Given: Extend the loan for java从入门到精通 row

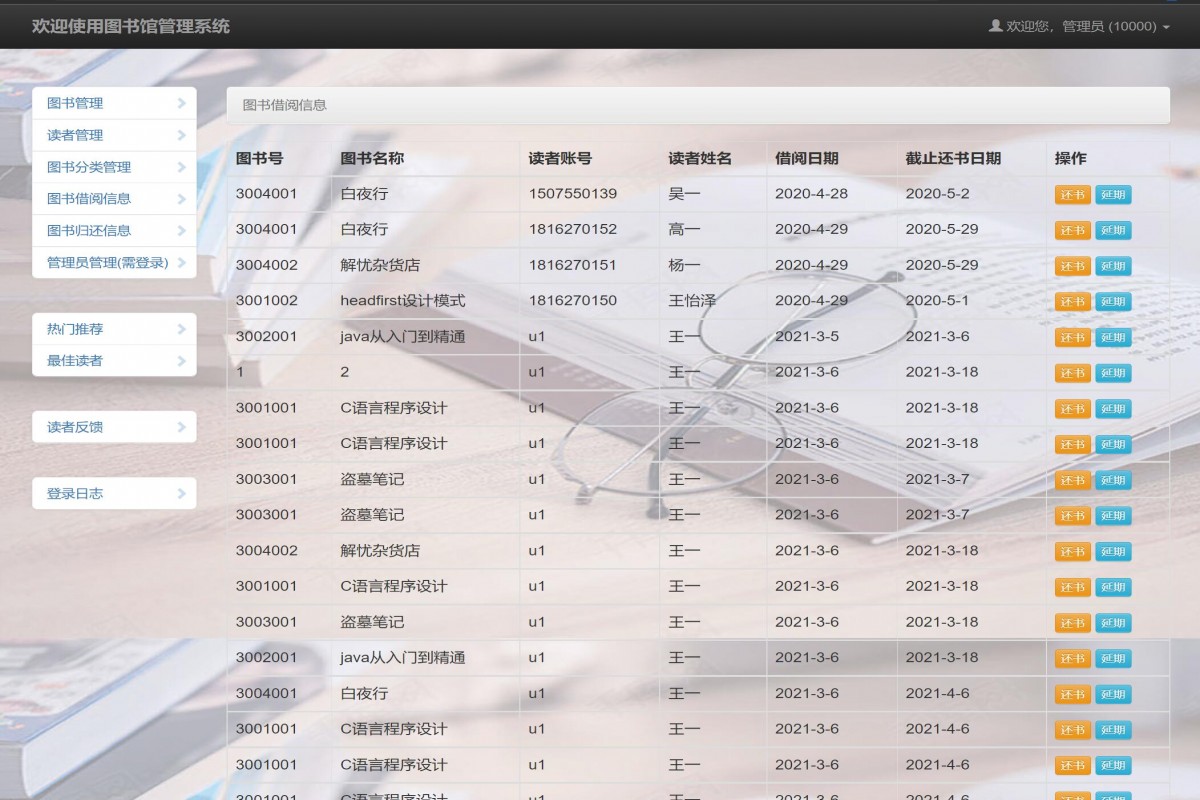Looking at the screenshot, I should pyautogui.click(x=1113, y=337).
